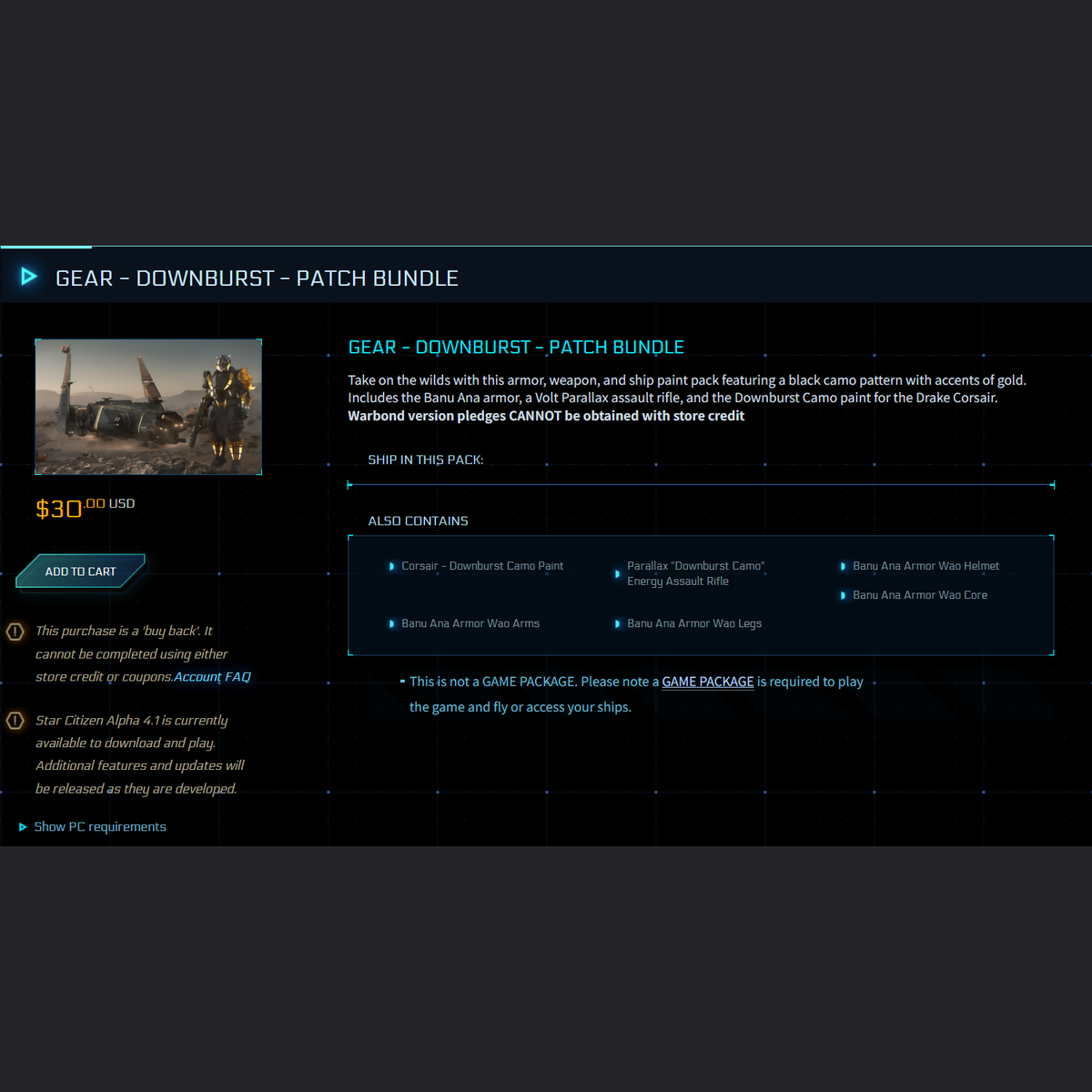Click bullet icon next to Wao Core

tap(843, 595)
